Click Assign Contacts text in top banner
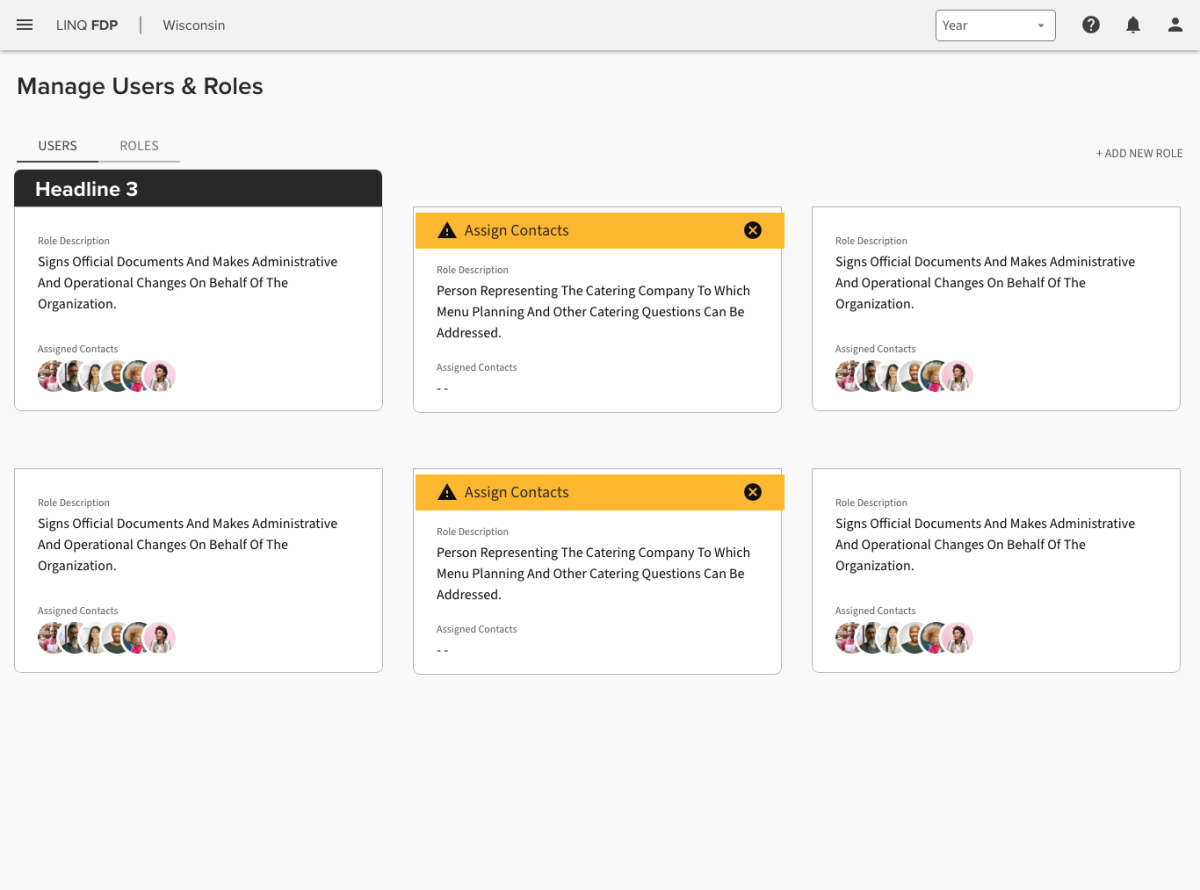Viewport: 1200px width, 890px height. tap(516, 230)
